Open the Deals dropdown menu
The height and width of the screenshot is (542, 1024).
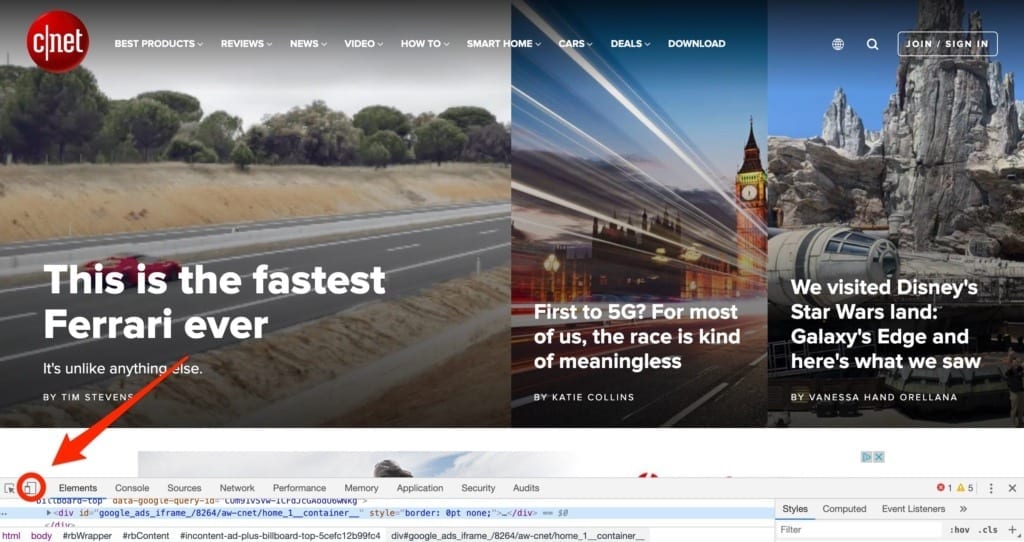[x=630, y=44]
